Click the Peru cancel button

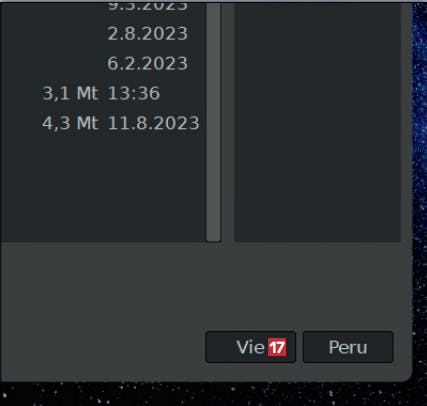pos(348,347)
